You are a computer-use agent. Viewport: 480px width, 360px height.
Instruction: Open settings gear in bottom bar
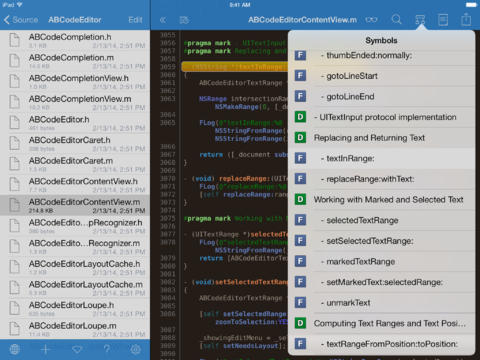point(135,349)
